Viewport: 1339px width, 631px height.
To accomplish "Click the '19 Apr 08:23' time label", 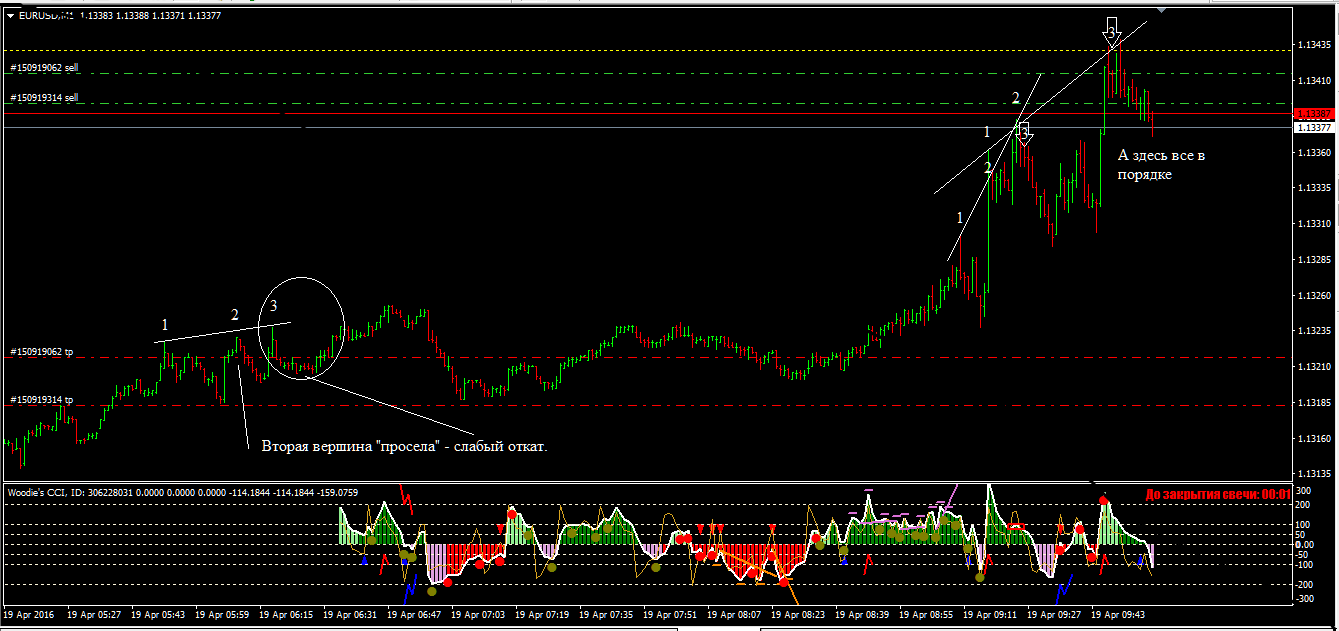I will [x=797, y=615].
